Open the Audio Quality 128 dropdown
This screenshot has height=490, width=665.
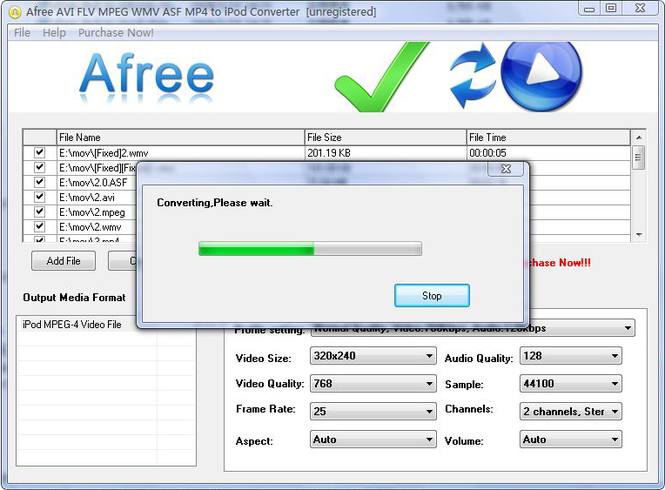(x=570, y=356)
